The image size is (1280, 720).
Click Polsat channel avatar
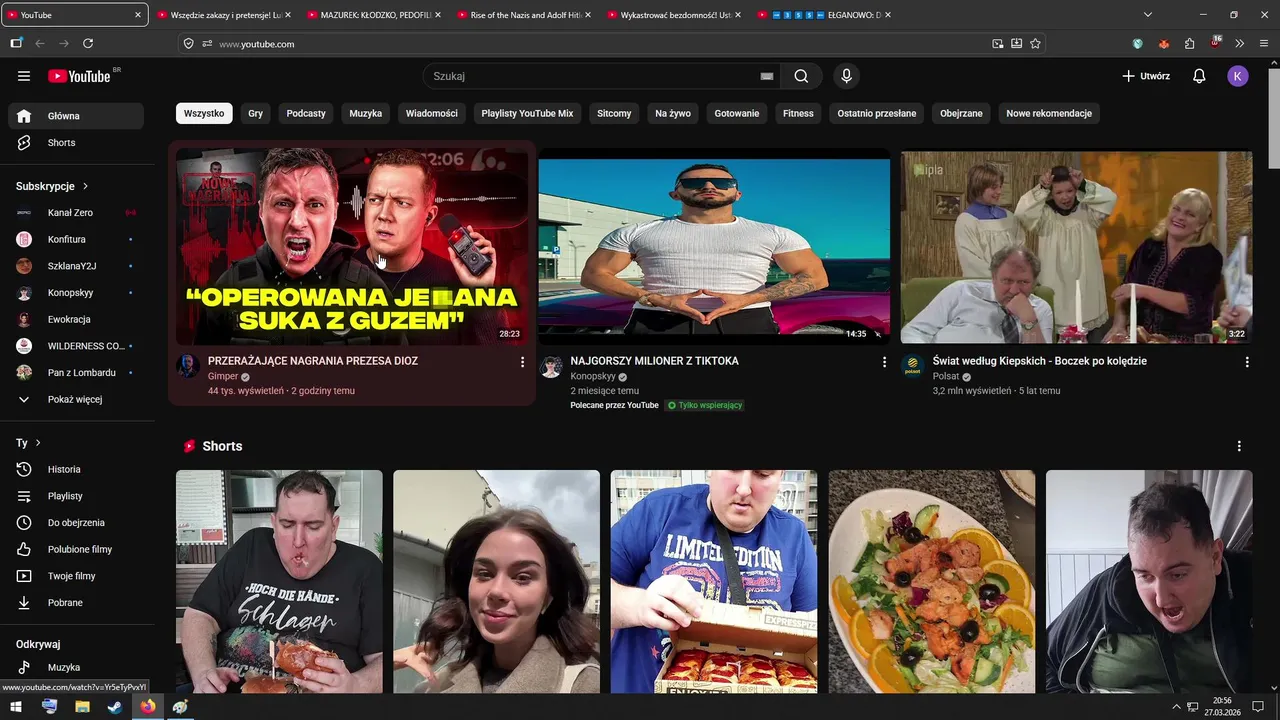[x=912, y=366]
